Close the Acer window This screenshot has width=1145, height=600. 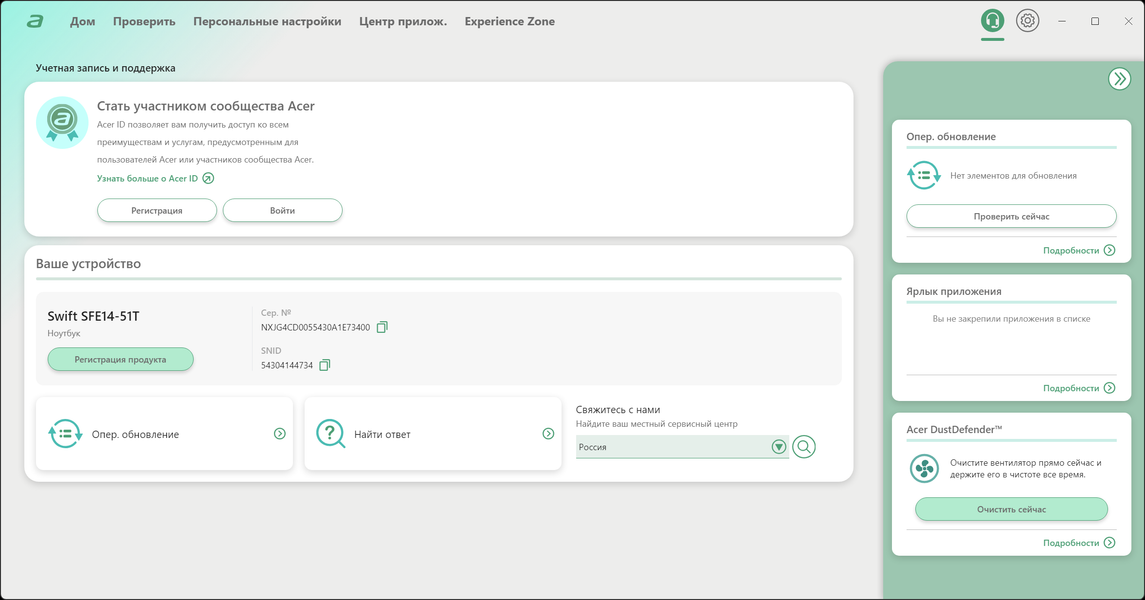coord(1128,21)
